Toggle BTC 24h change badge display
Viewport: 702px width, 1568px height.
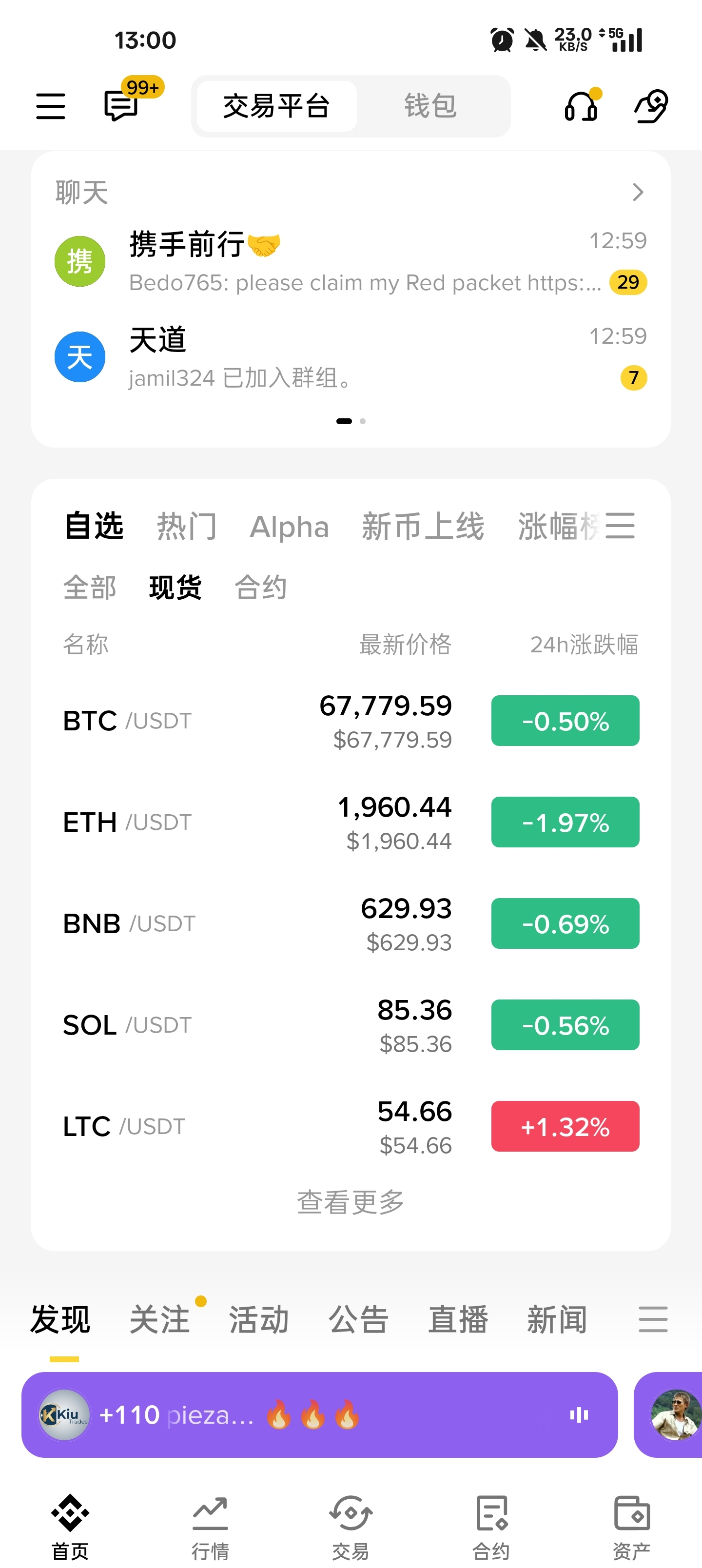pos(565,721)
